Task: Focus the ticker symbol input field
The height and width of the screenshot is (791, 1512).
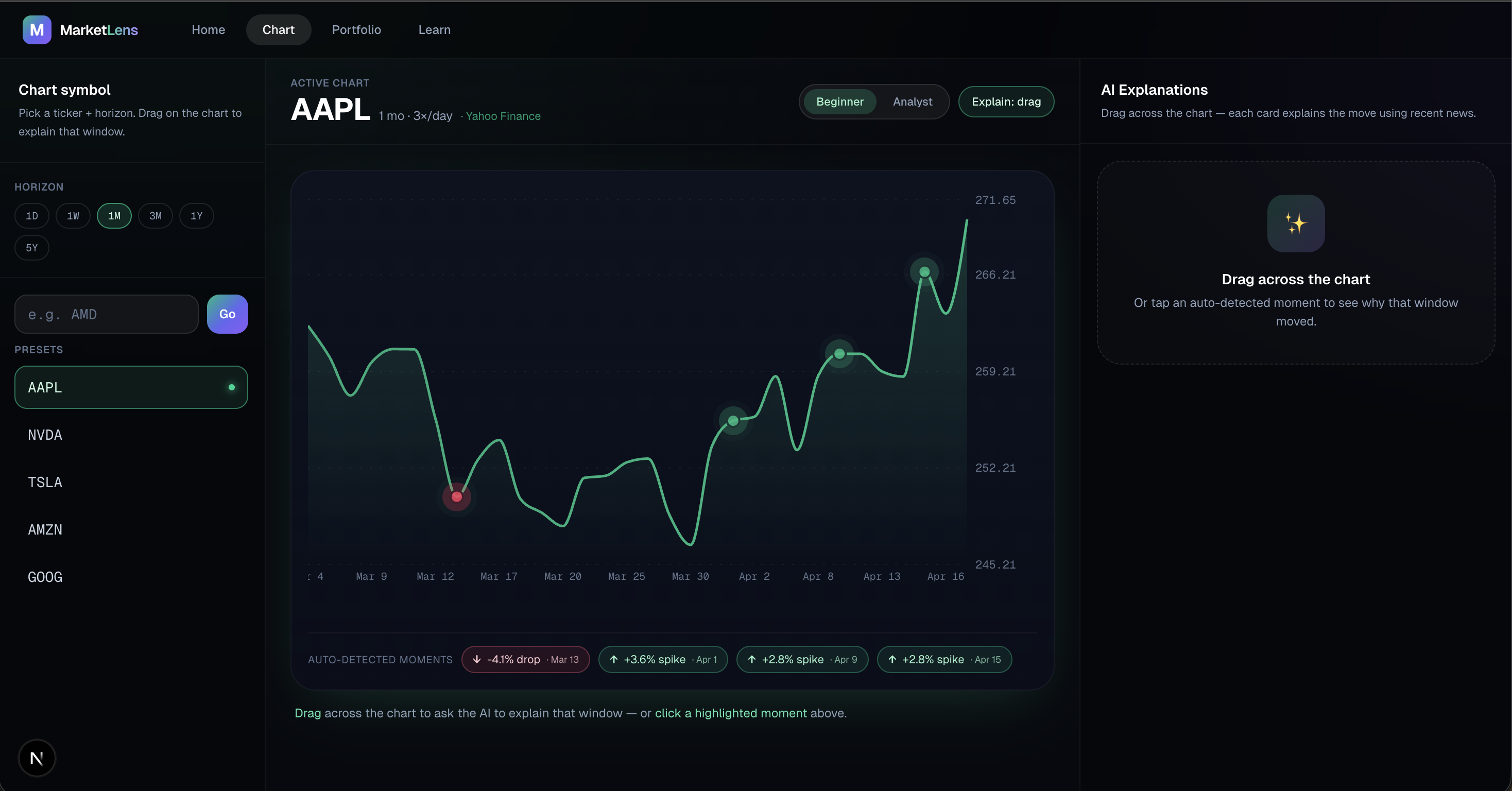Action: tap(106, 315)
